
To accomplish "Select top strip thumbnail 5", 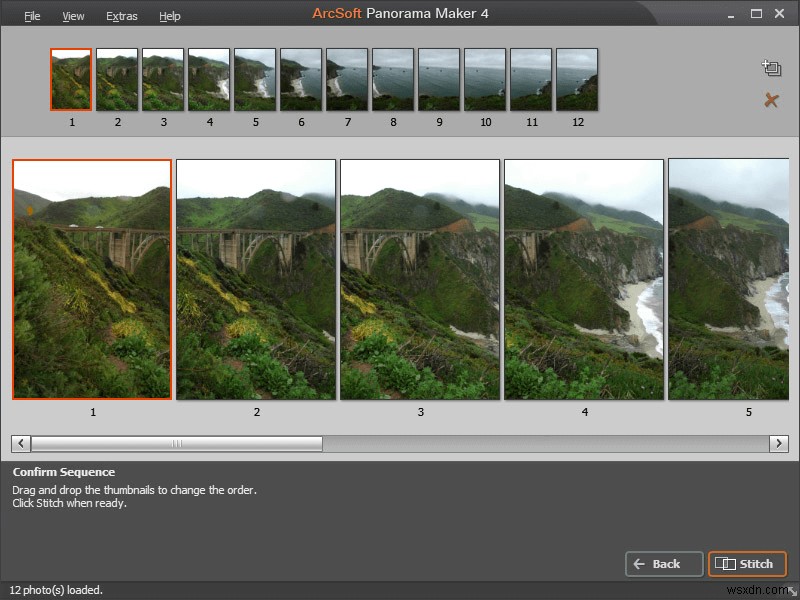I will tap(255, 80).
